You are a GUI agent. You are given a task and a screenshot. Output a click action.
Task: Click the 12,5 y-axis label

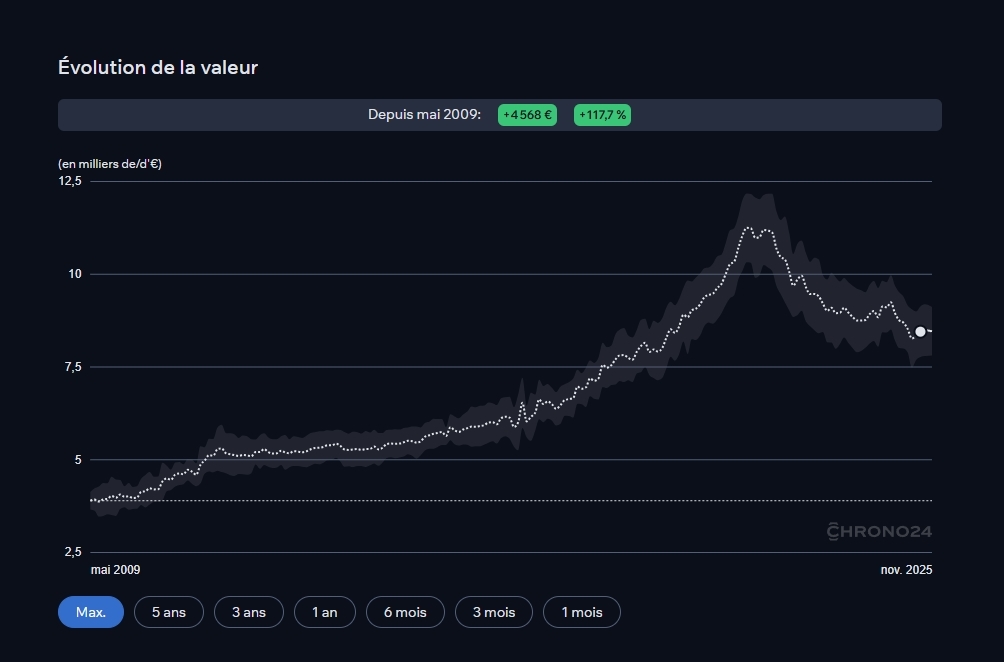pos(71,181)
